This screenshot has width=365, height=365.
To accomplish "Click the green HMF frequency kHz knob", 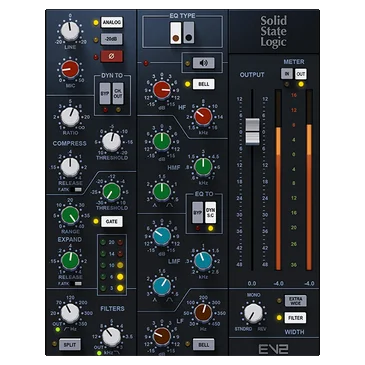I will coord(203,167).
